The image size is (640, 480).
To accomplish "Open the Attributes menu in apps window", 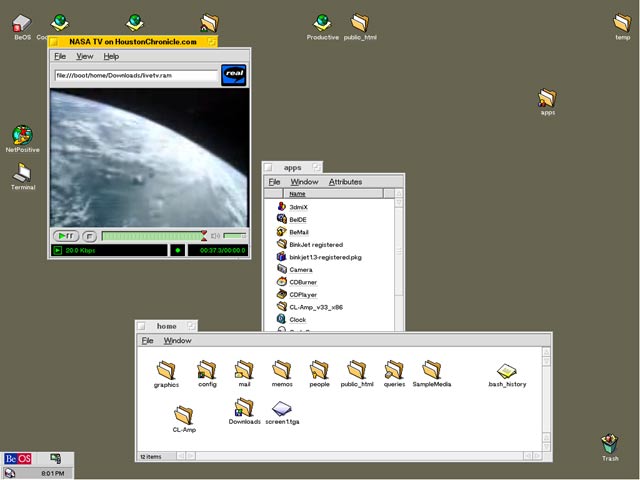I will [345, 182].
